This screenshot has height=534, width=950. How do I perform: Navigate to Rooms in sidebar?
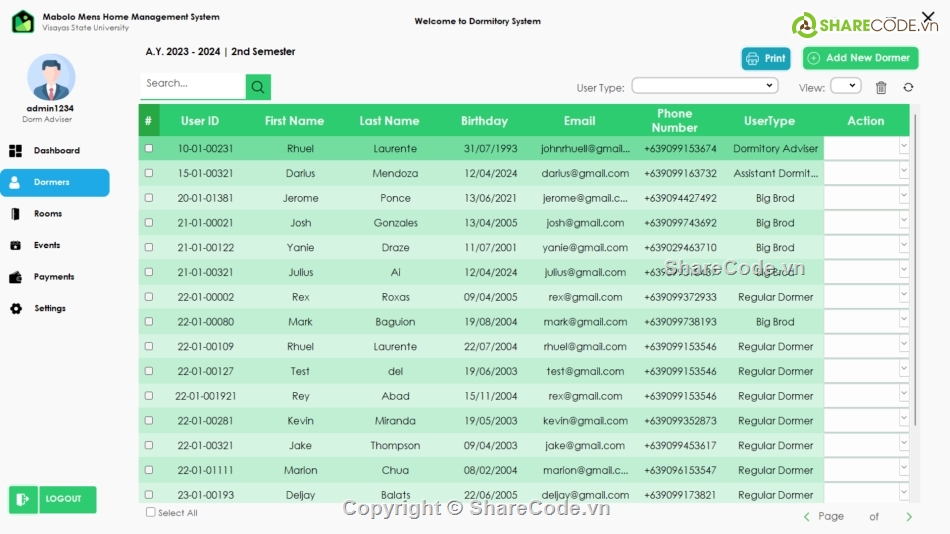pos(47,214)
